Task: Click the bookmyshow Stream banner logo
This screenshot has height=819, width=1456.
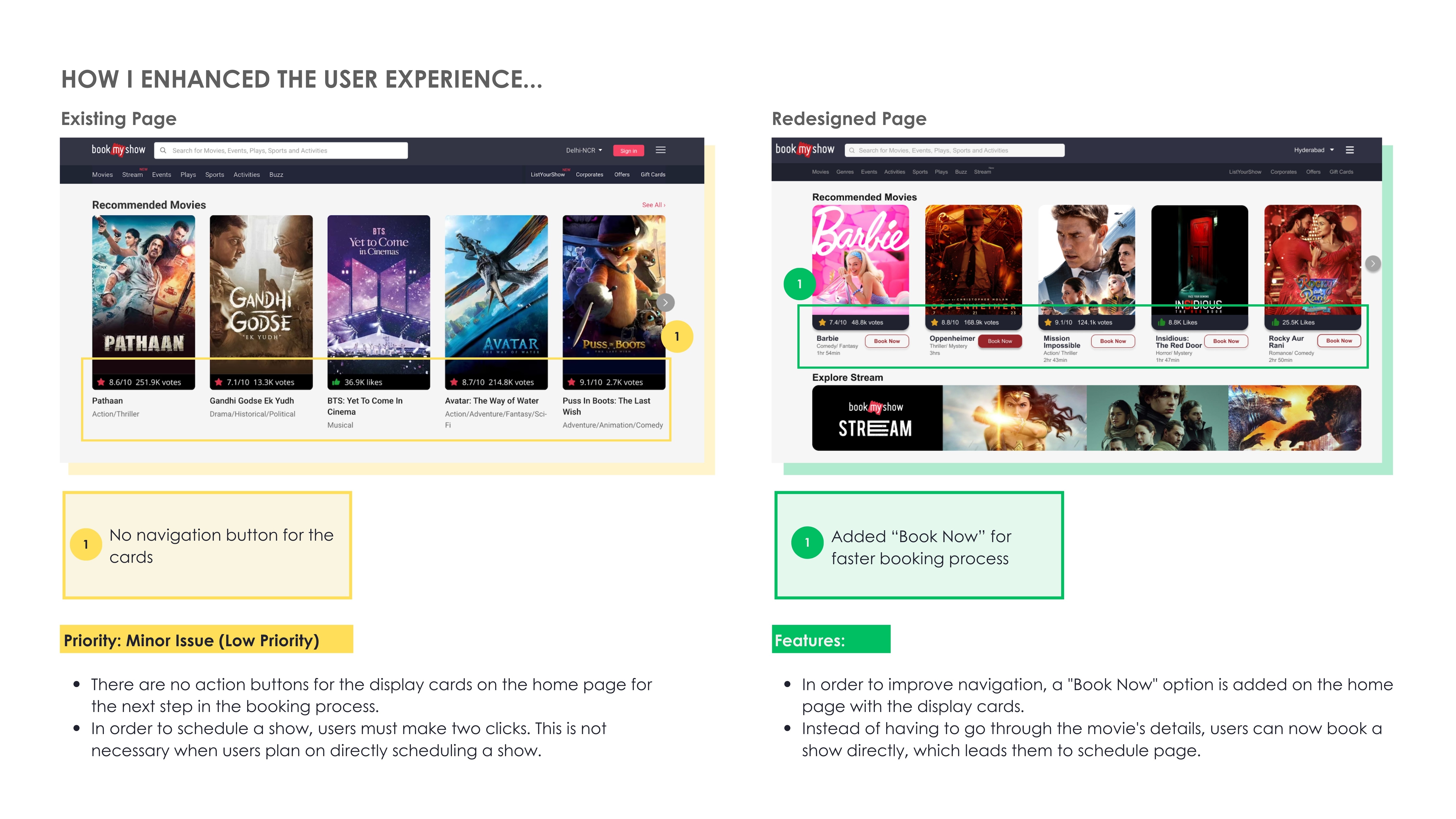Action: pyautogui.click(x=876, y=418)
